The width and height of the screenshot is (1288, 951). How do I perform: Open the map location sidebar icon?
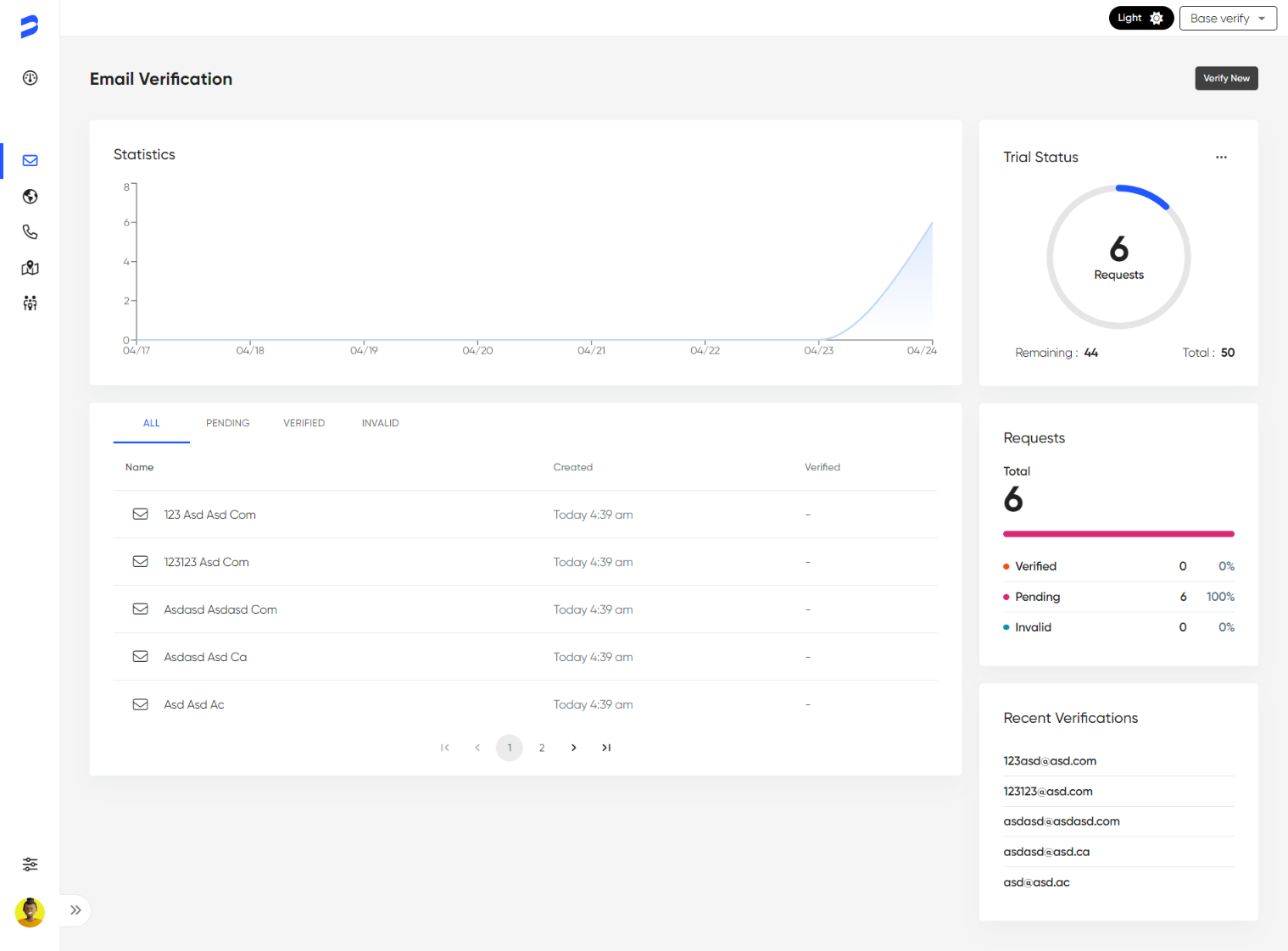tap(30, 268)
